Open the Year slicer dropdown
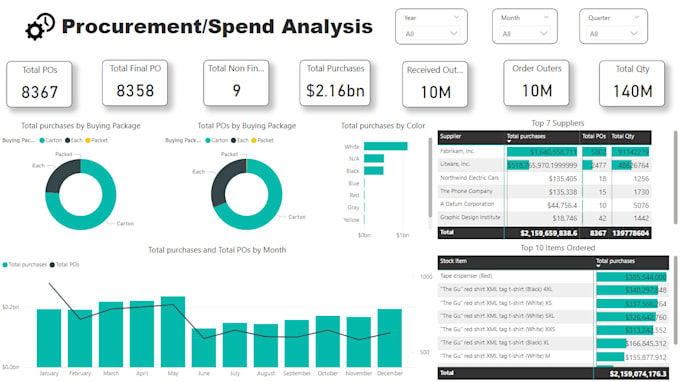 [x=431, y=33]
